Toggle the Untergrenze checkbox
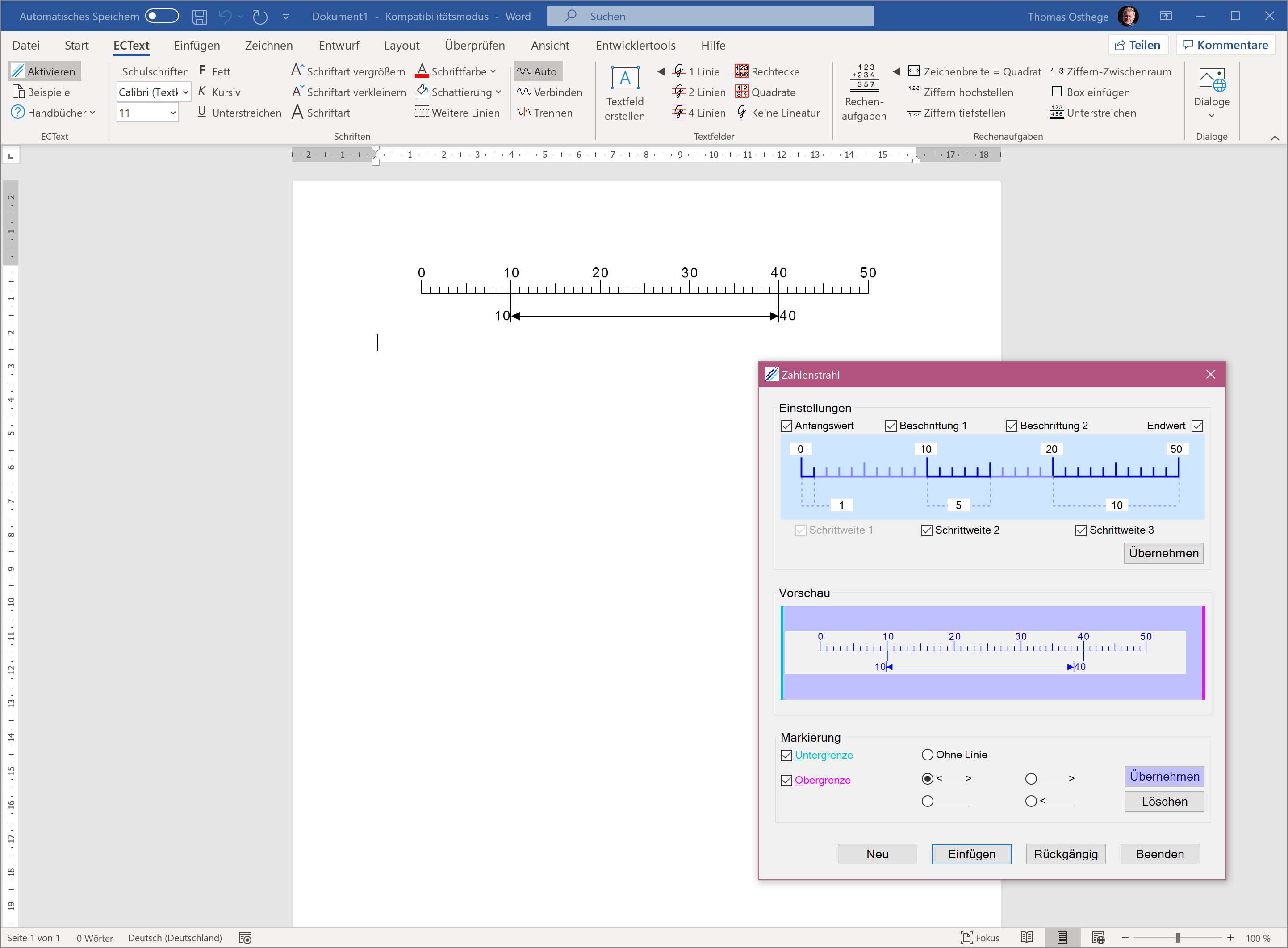 [x=786, y=755]
